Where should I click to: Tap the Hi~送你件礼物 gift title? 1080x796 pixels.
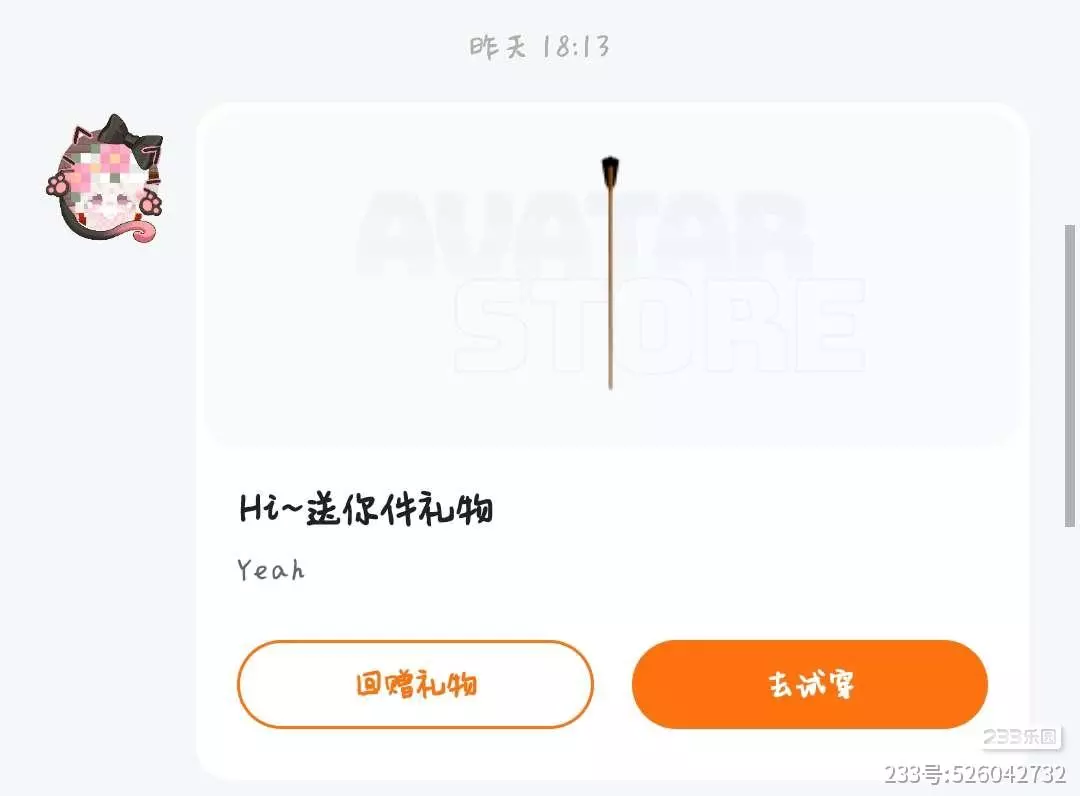pyautogui.click(x=366, y=509)
